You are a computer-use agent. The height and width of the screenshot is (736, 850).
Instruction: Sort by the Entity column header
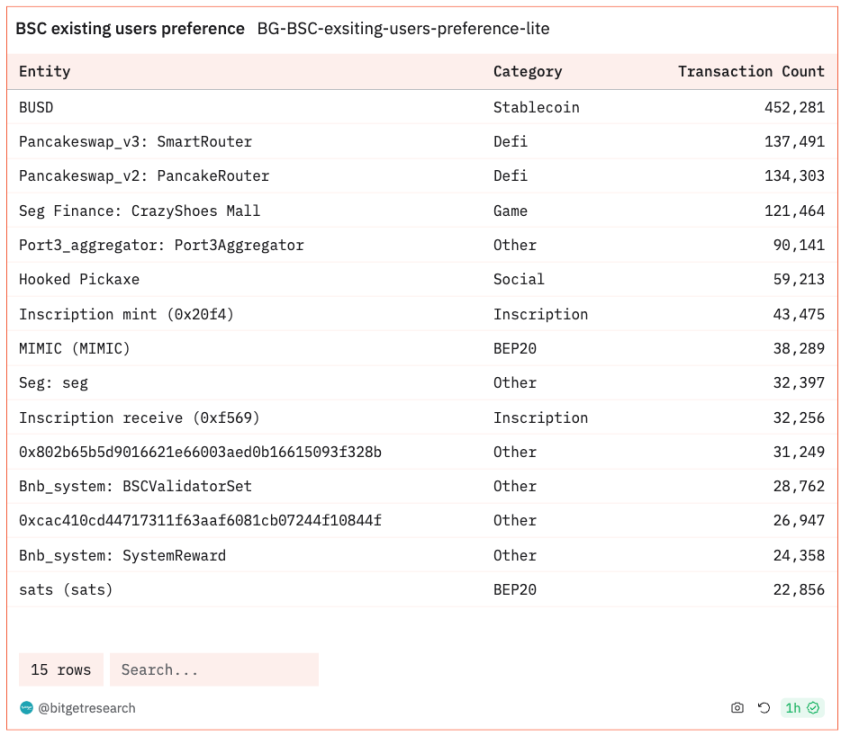(45, 72)
